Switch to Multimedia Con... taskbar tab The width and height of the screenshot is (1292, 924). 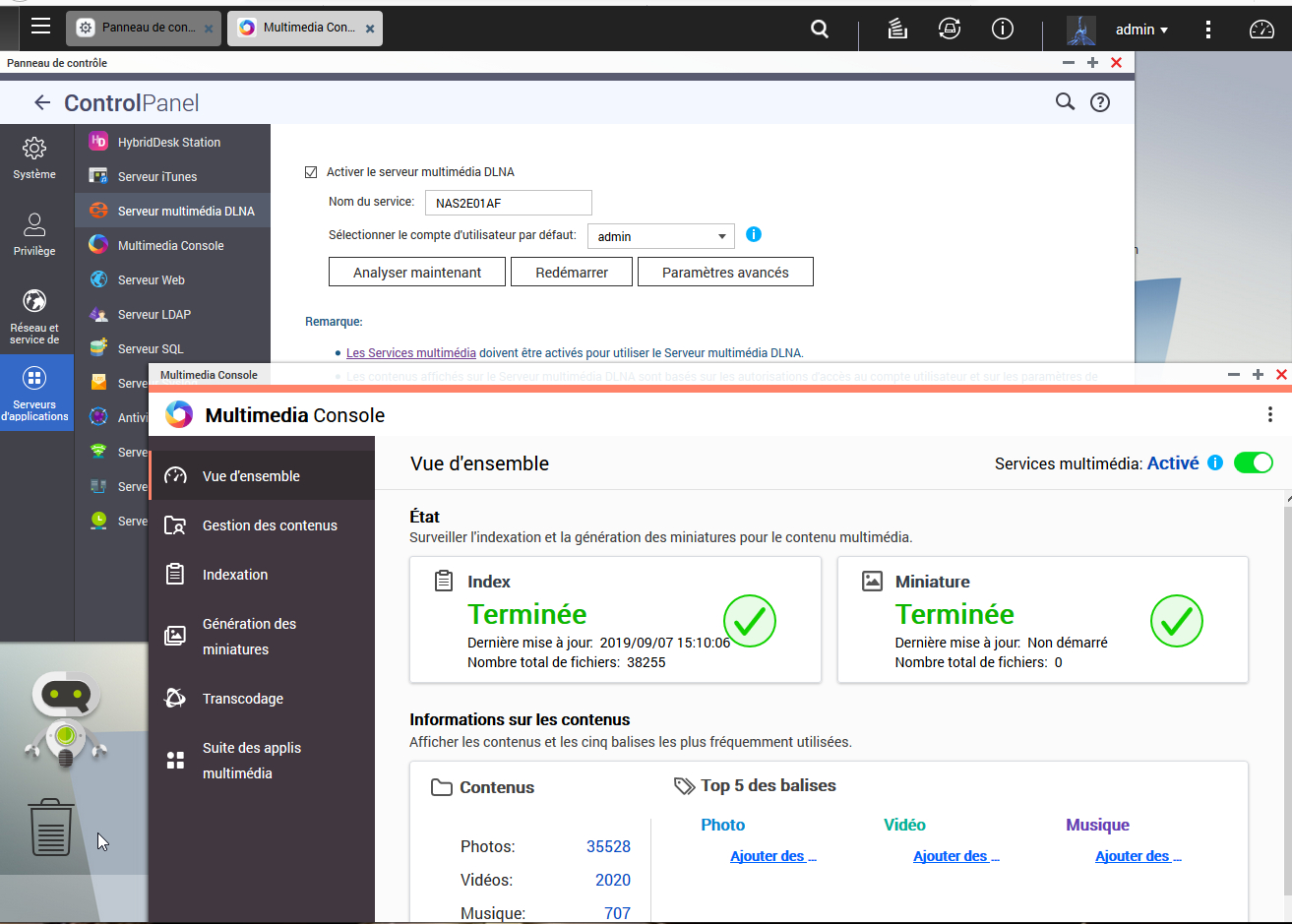tap(304, 29)
